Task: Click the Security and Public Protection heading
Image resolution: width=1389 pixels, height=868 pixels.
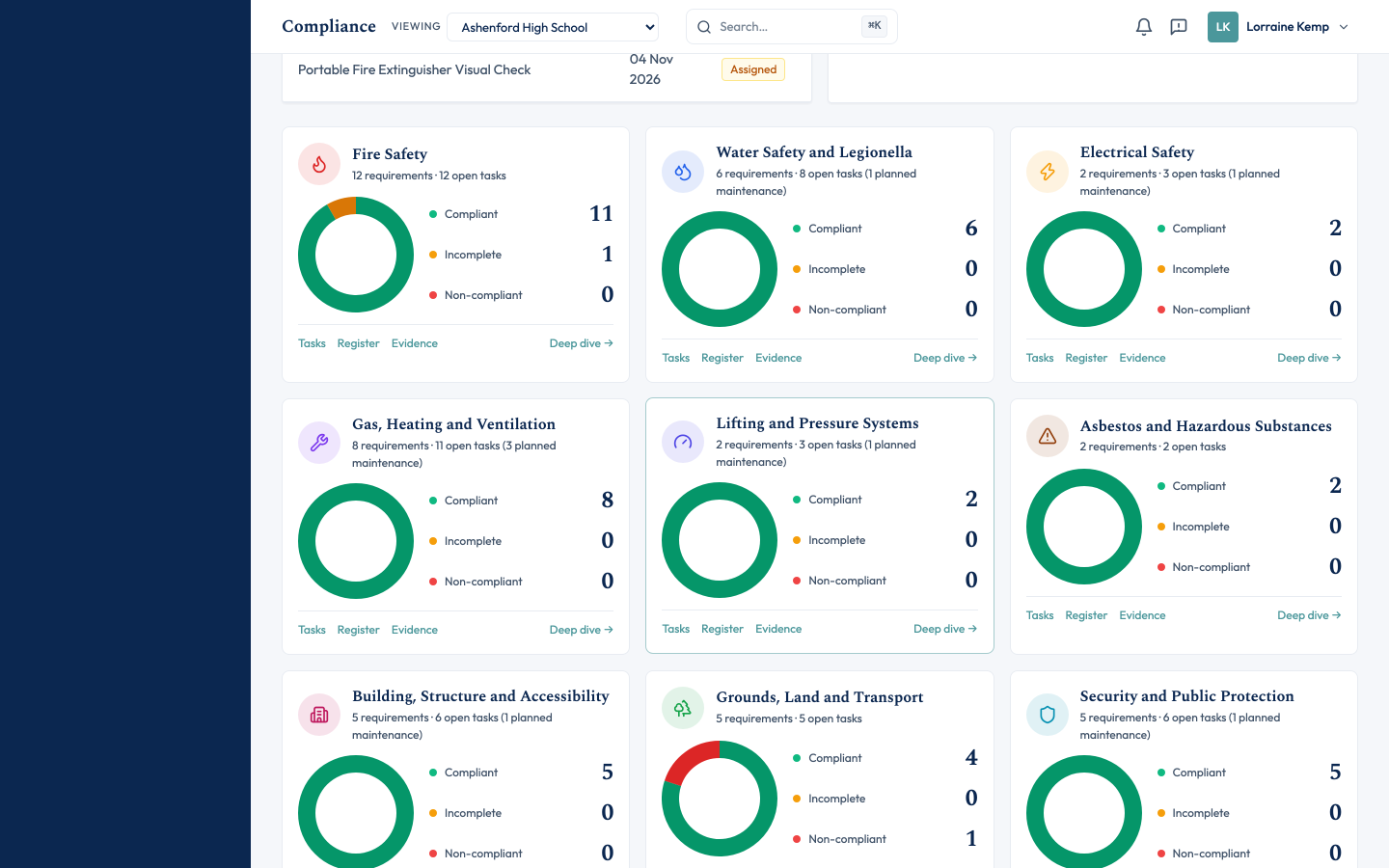Action: point(1187,696)
